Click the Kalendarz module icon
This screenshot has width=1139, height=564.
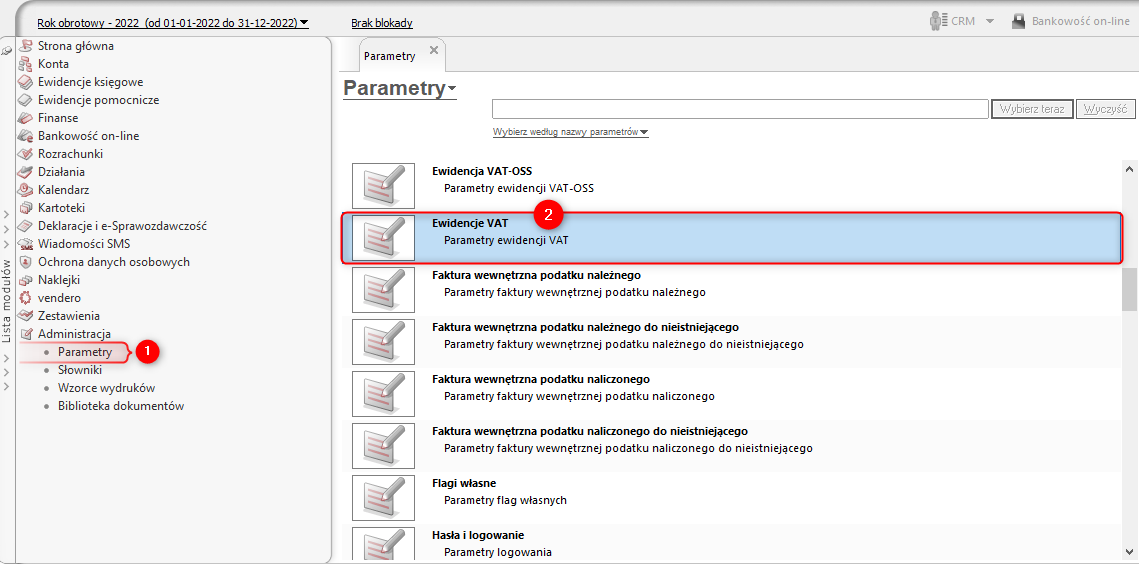[x=26, y=190]
